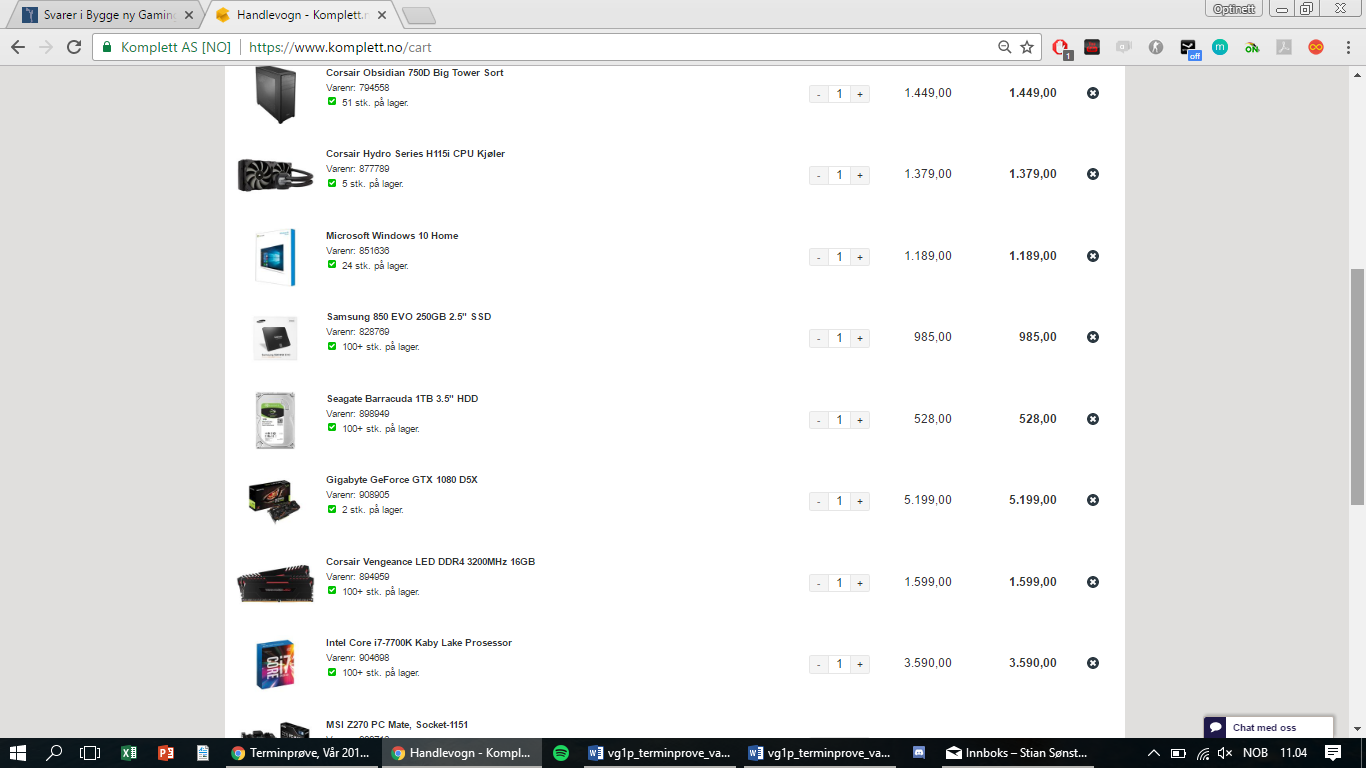
Task: Open Task View on the taskbar
Action: coord(90,753)
